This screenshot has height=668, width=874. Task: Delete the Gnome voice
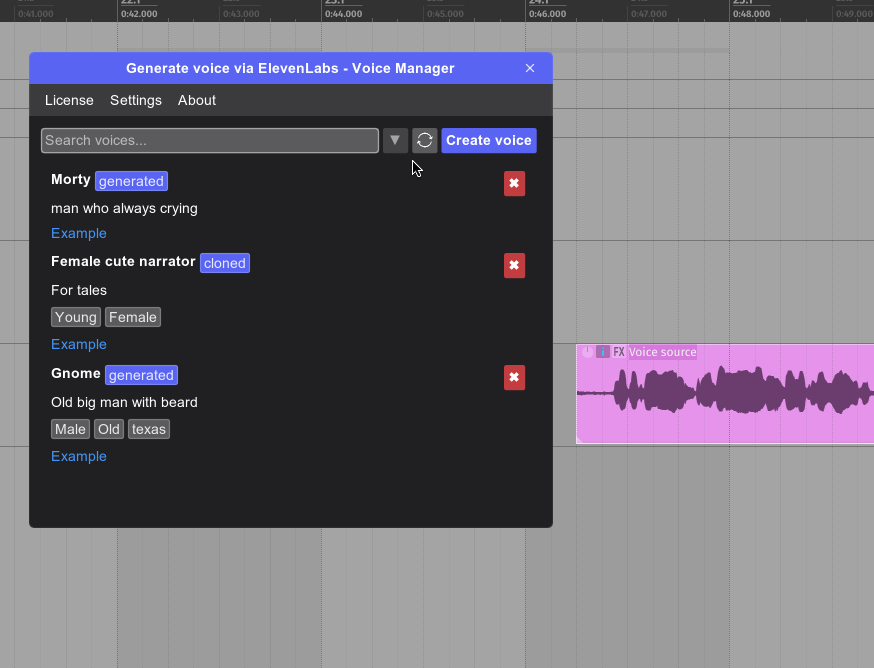(x=514, y=377)
